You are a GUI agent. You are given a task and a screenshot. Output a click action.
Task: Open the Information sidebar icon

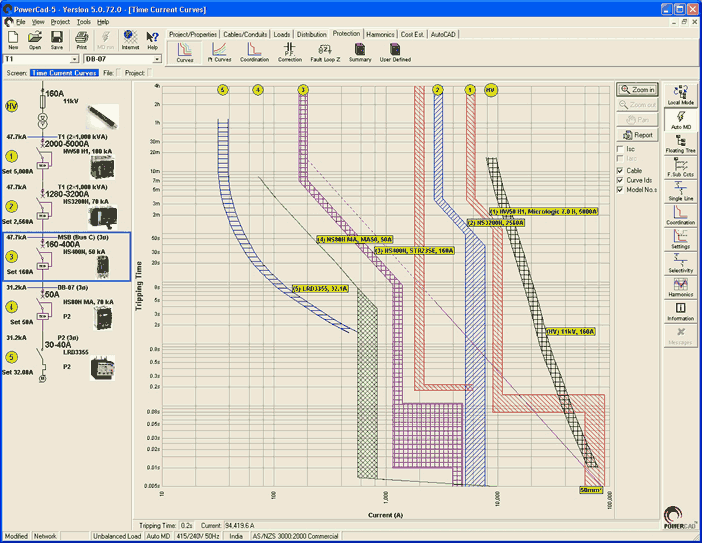(x=681, y=312)
